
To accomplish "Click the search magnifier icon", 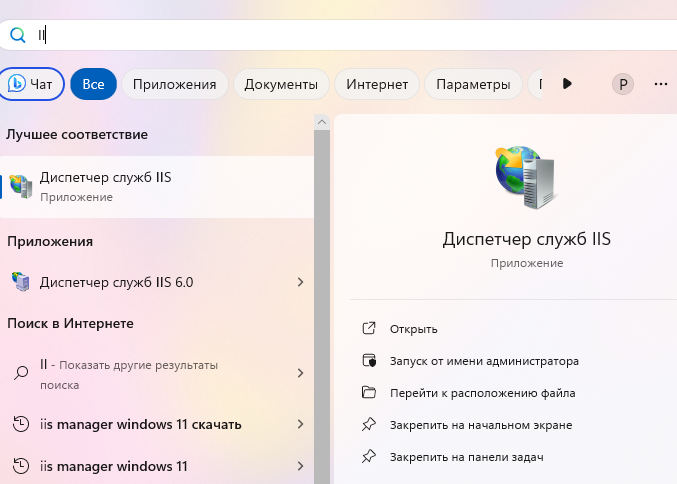I will click(x=18, y=35).
